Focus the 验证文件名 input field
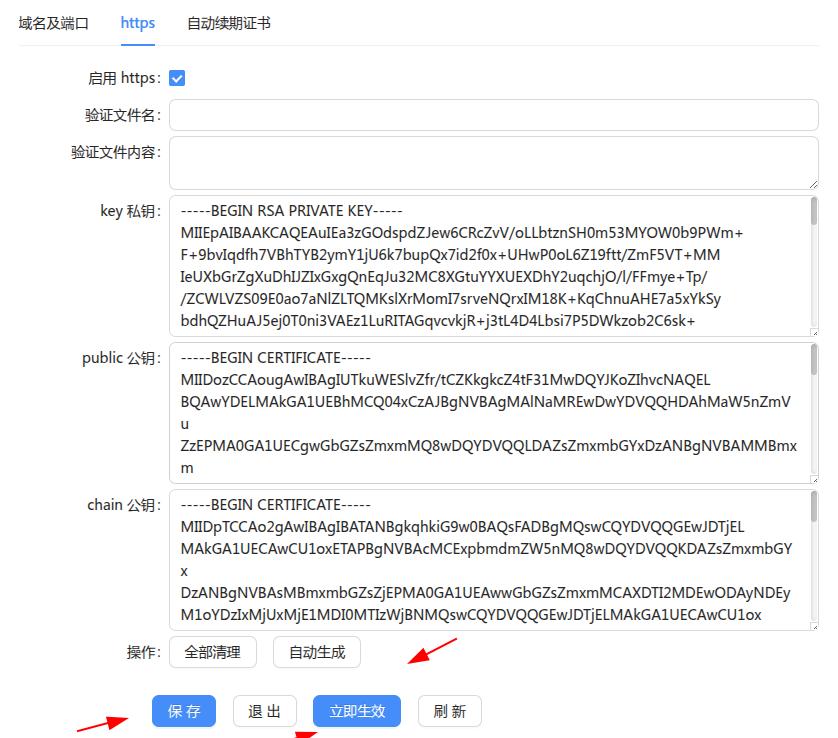 493,115
